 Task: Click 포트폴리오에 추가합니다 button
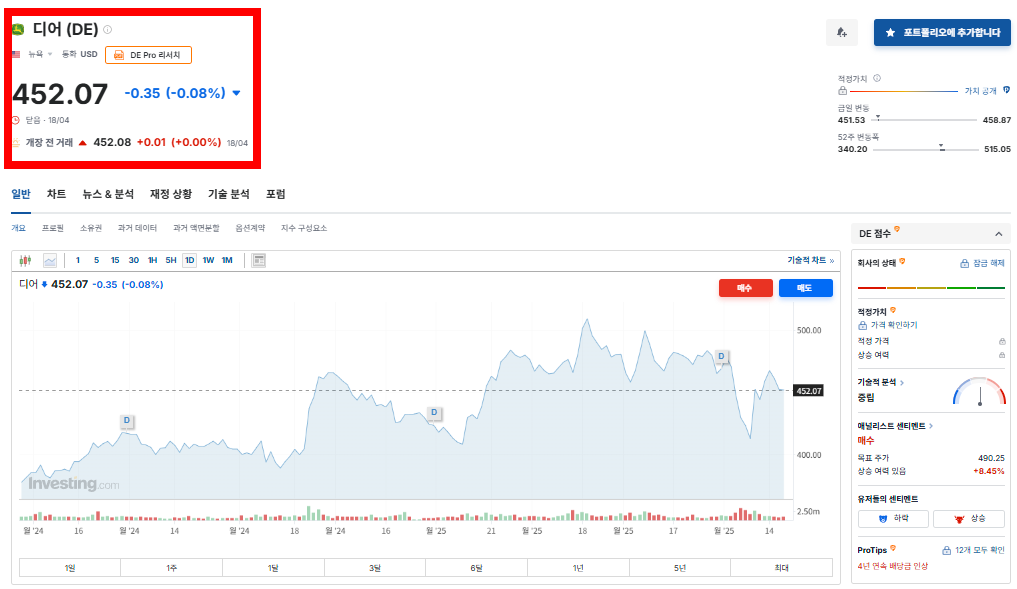pos(942,32)
